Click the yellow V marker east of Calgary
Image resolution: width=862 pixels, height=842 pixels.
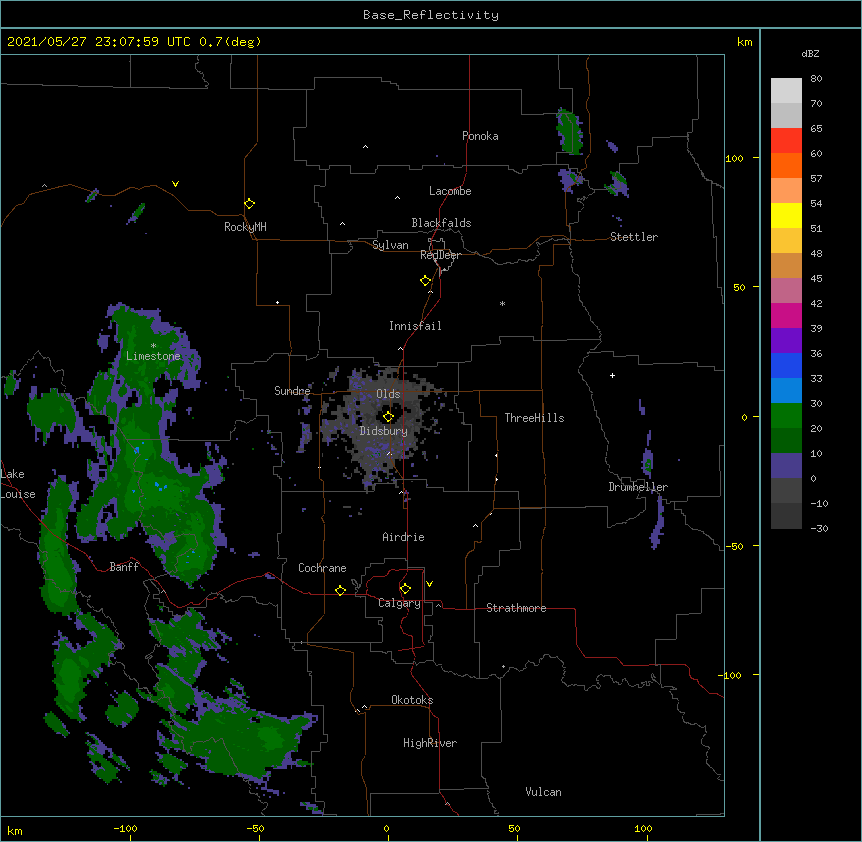pos(429,584)
